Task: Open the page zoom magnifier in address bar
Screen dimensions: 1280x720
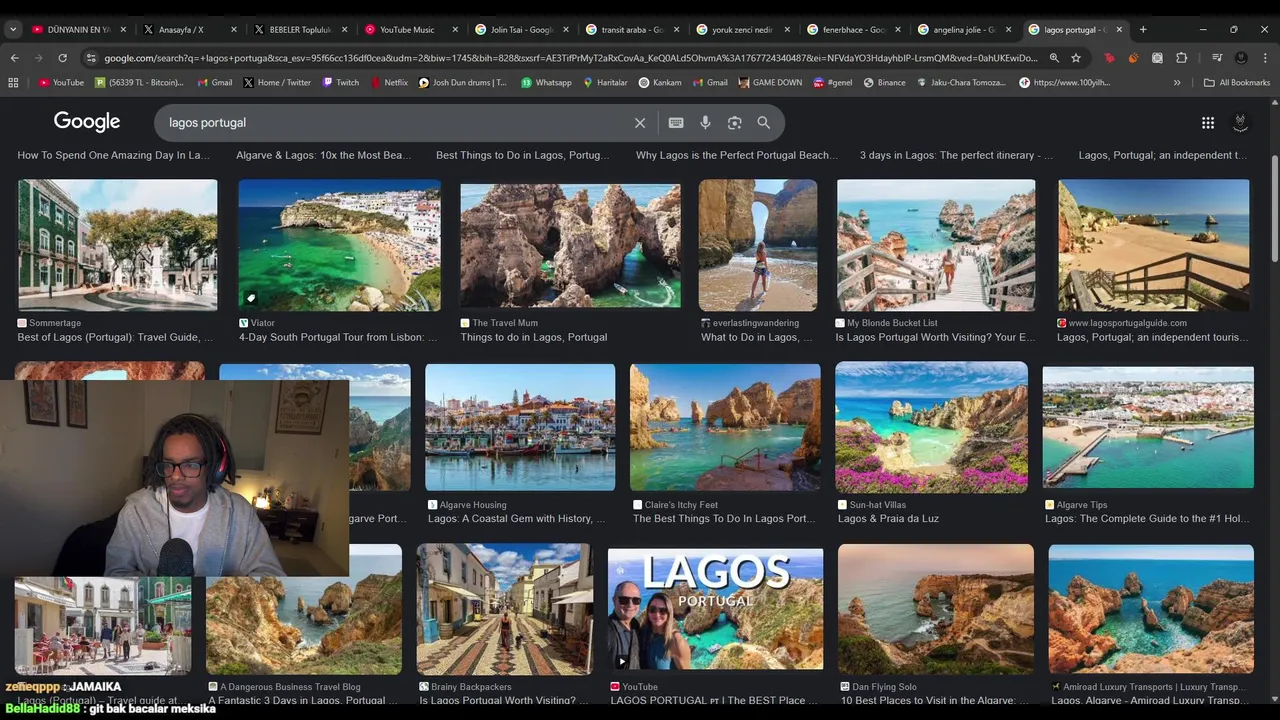Action: point(1054,58)
